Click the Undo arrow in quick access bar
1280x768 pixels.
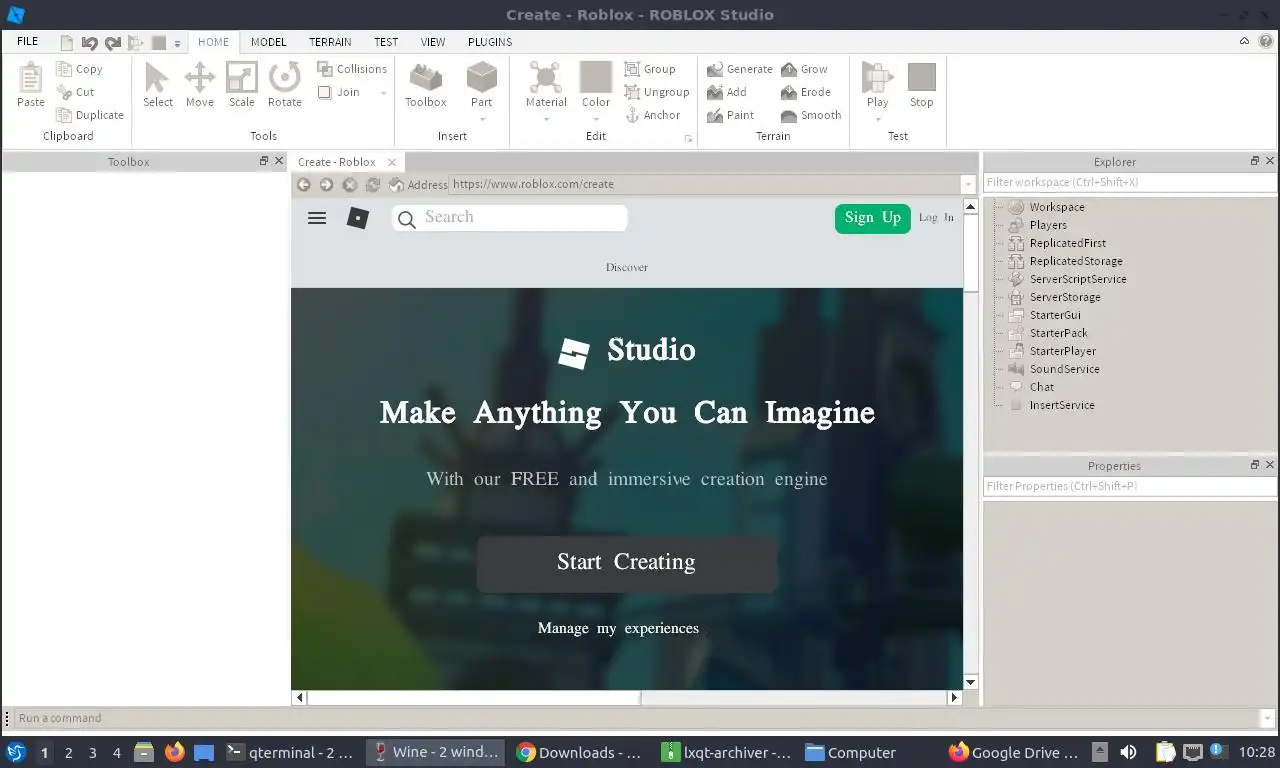click(x=89, y=43)
